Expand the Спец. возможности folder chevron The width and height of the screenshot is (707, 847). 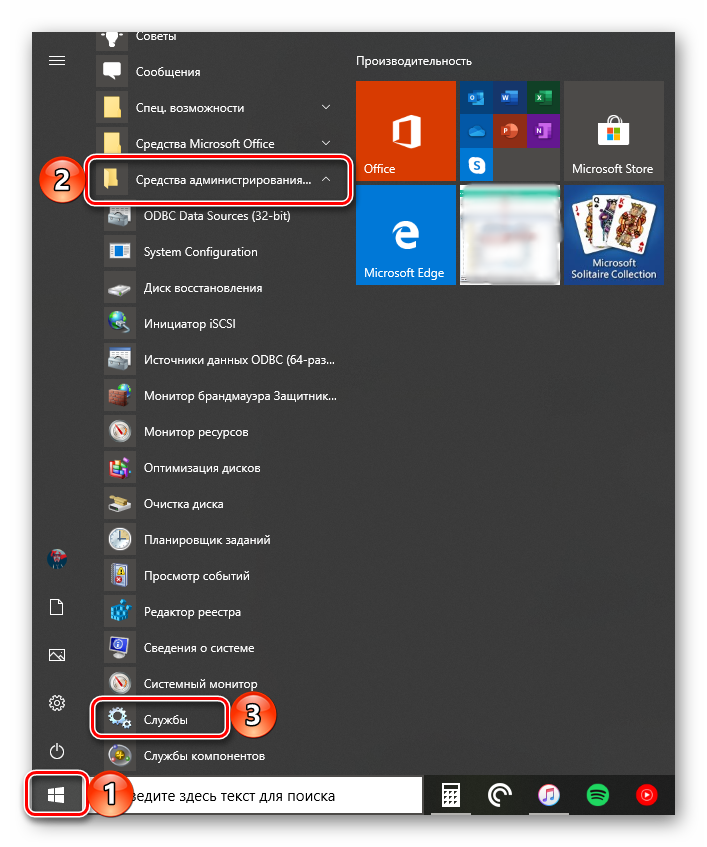pos(326,107)
